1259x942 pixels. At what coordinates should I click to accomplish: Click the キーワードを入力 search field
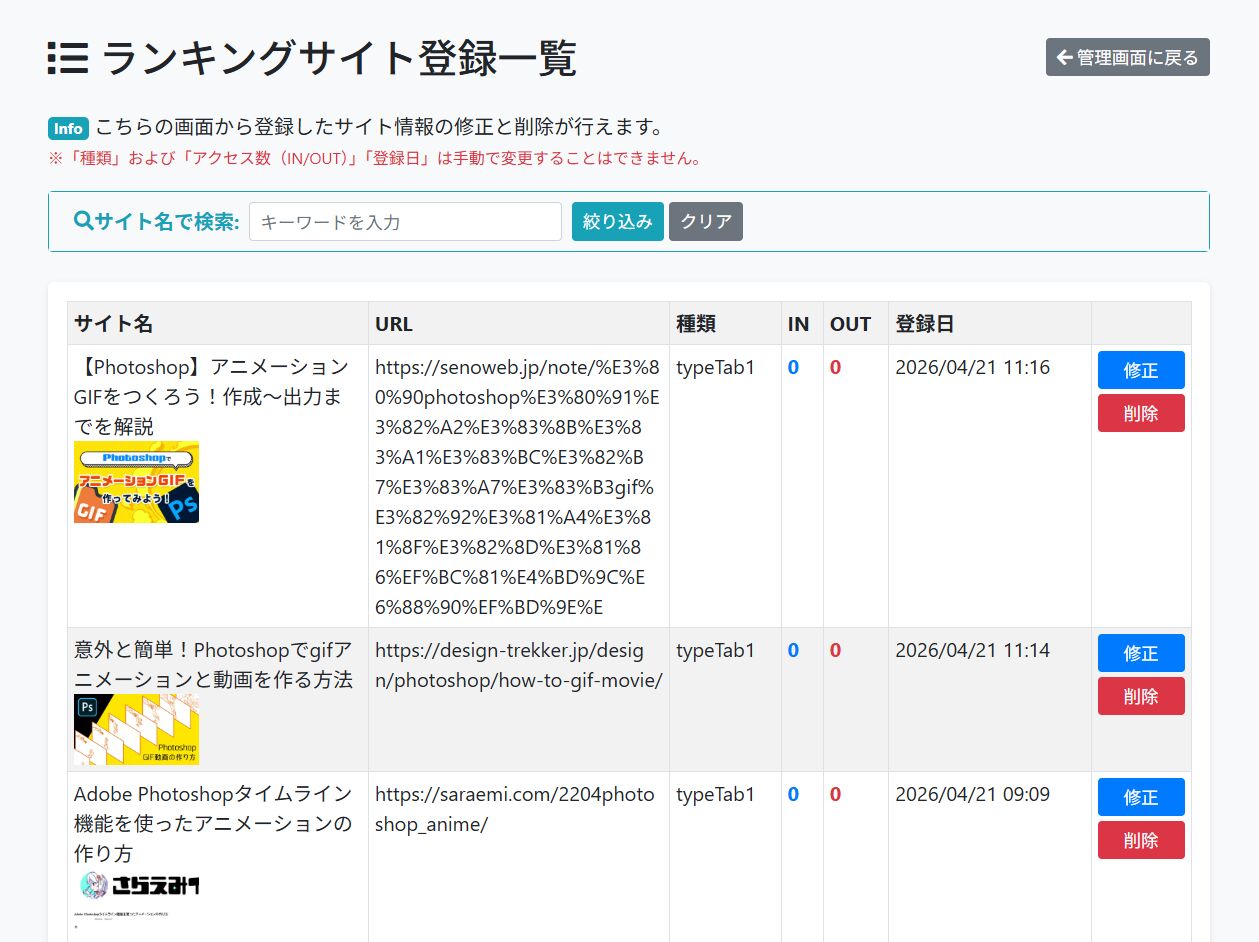coord(405,222)
